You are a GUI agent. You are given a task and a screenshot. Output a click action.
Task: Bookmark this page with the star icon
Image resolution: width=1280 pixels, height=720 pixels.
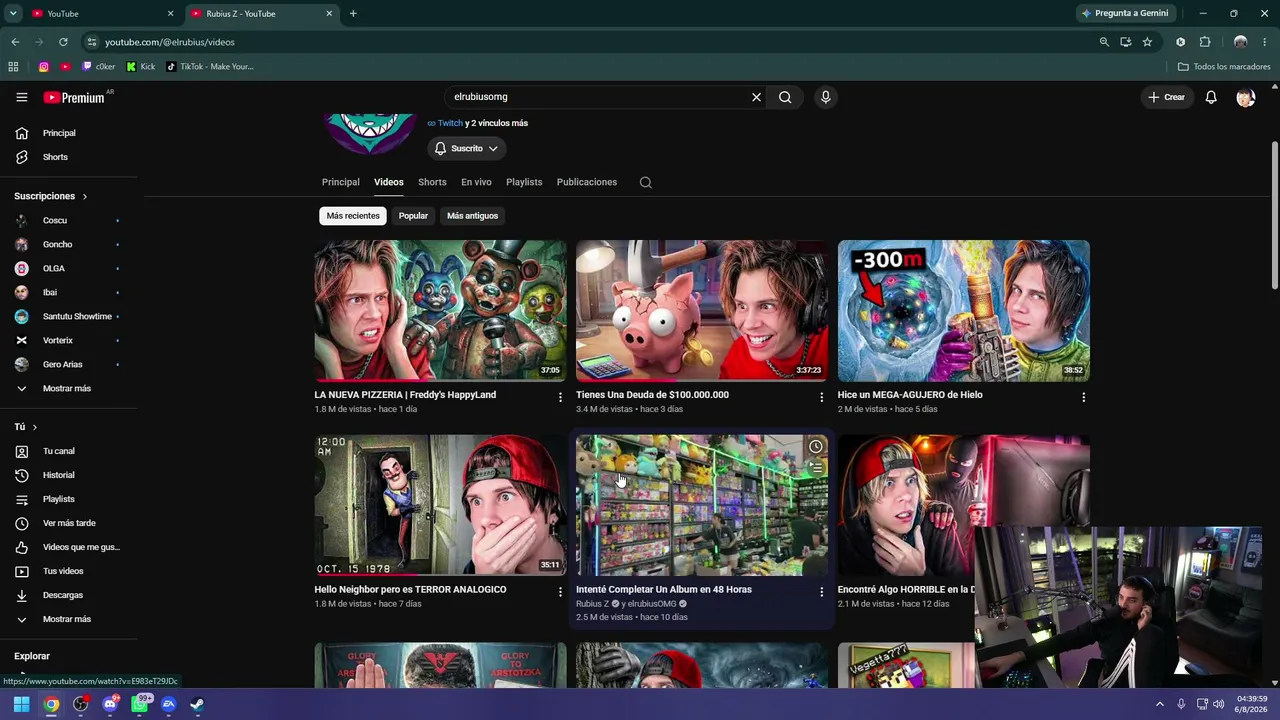tap(1147, 42)
